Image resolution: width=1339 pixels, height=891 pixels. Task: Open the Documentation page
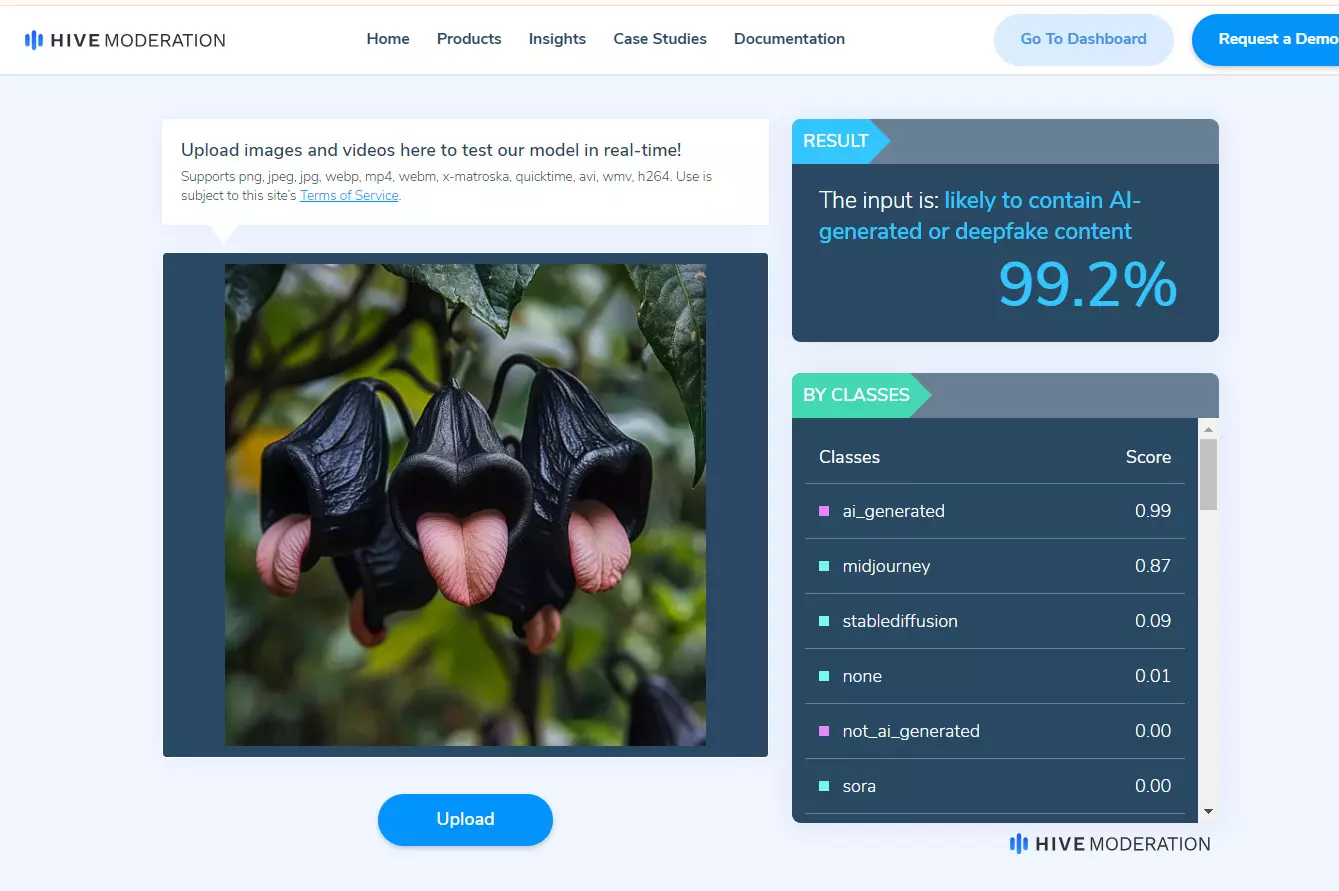tap(789, 39)
